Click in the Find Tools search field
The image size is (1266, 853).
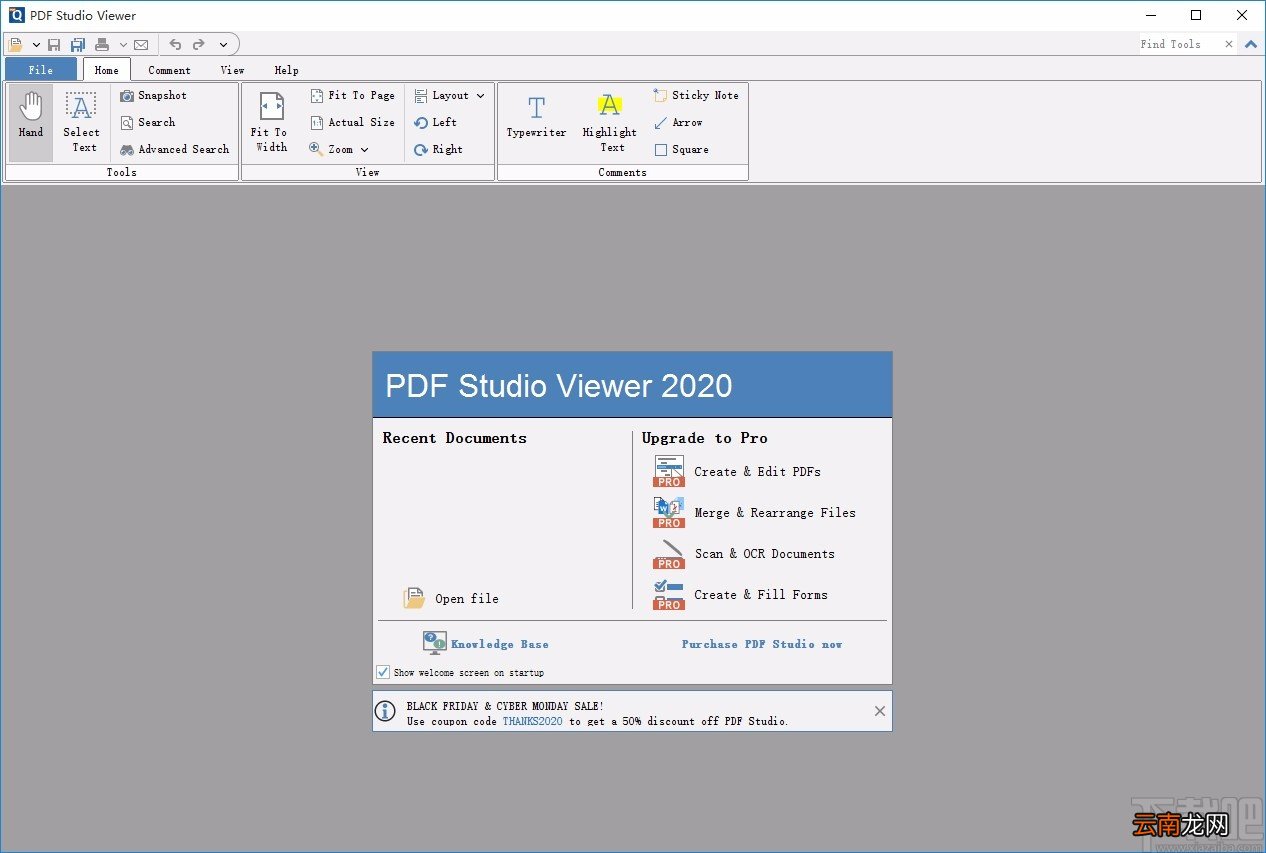pyautogui.click(x=1179, y=44)
